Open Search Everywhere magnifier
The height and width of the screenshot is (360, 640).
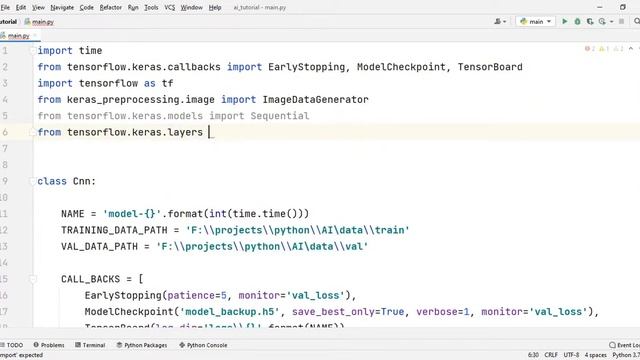pyautogui.click(x=637, y=21)
